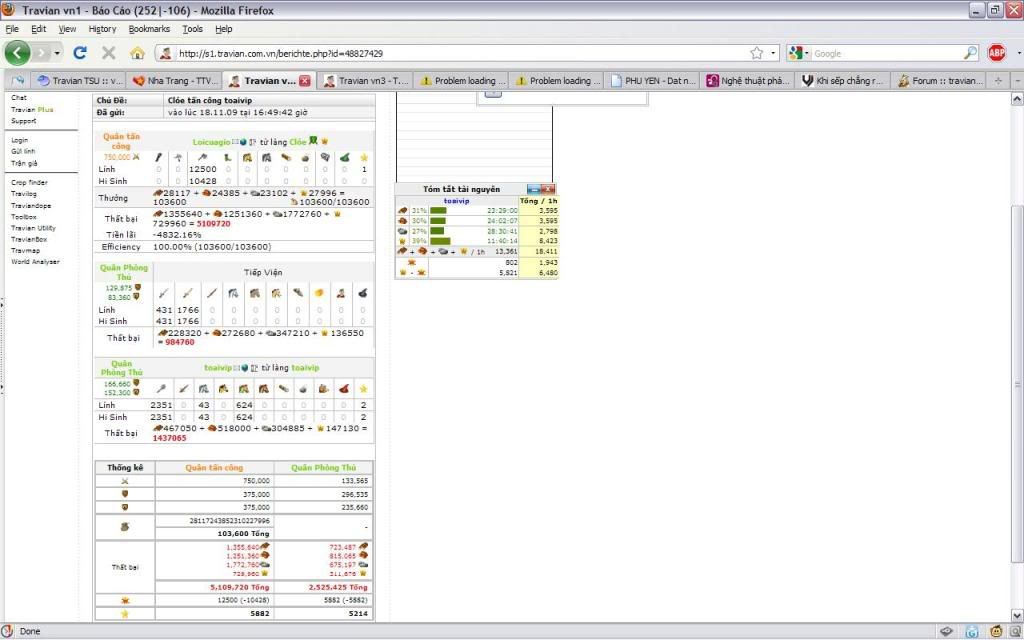
Task: Open the World Analyser link
Action: (35, 261)
